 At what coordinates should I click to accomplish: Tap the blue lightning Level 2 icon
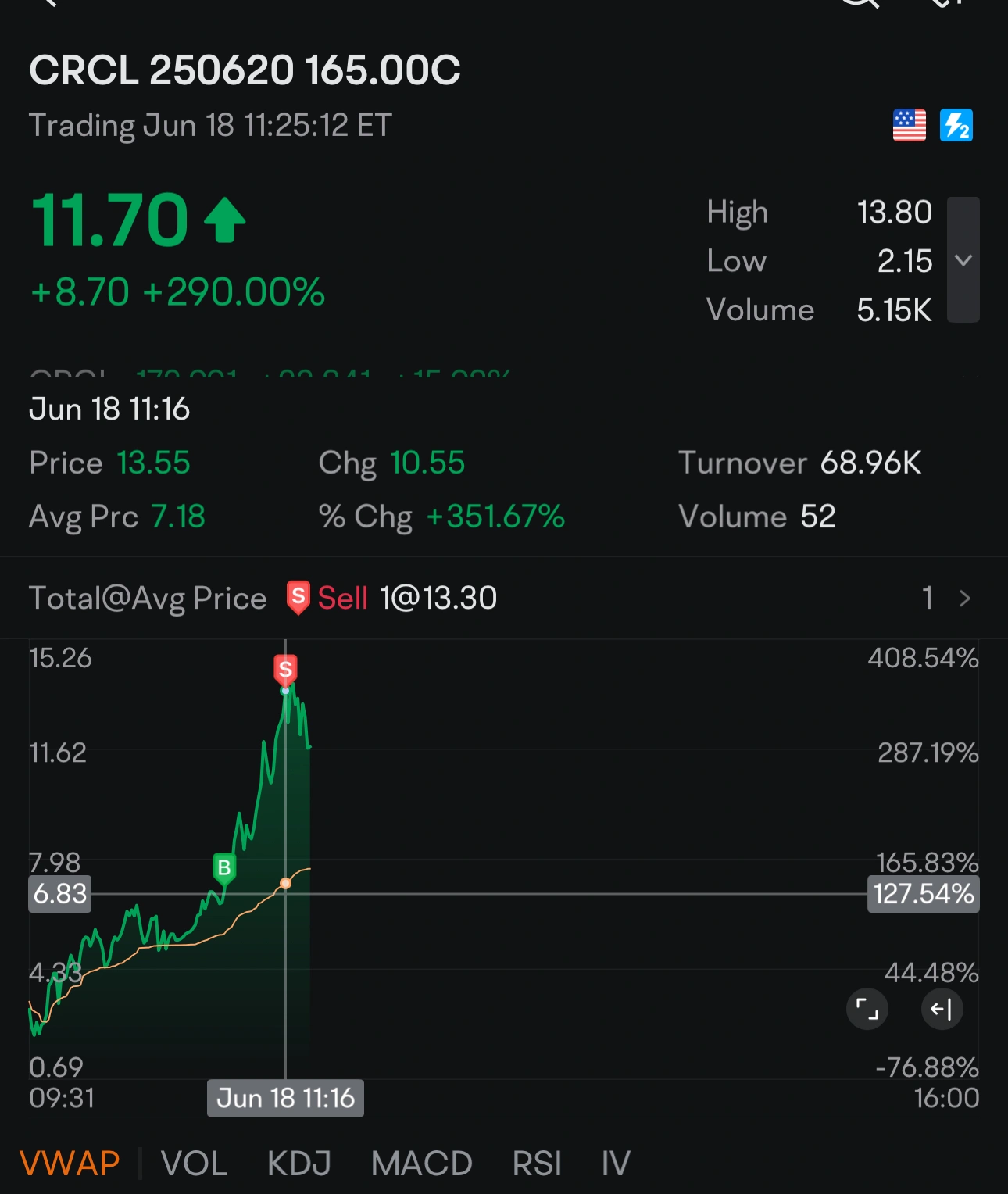click(x=956, y=125)
